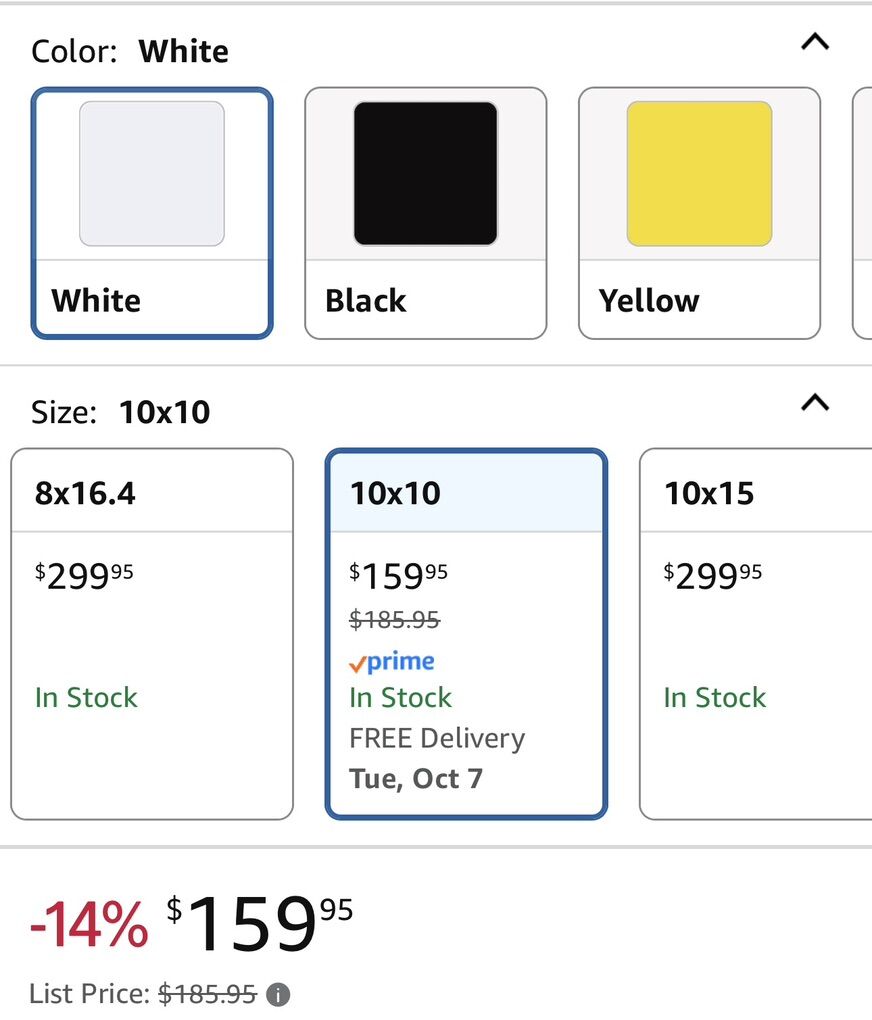This screenshot has height=1020, width=872.
Task: Click the $299.95 price in the 10x15 card
Action: [x=713, y=575]
